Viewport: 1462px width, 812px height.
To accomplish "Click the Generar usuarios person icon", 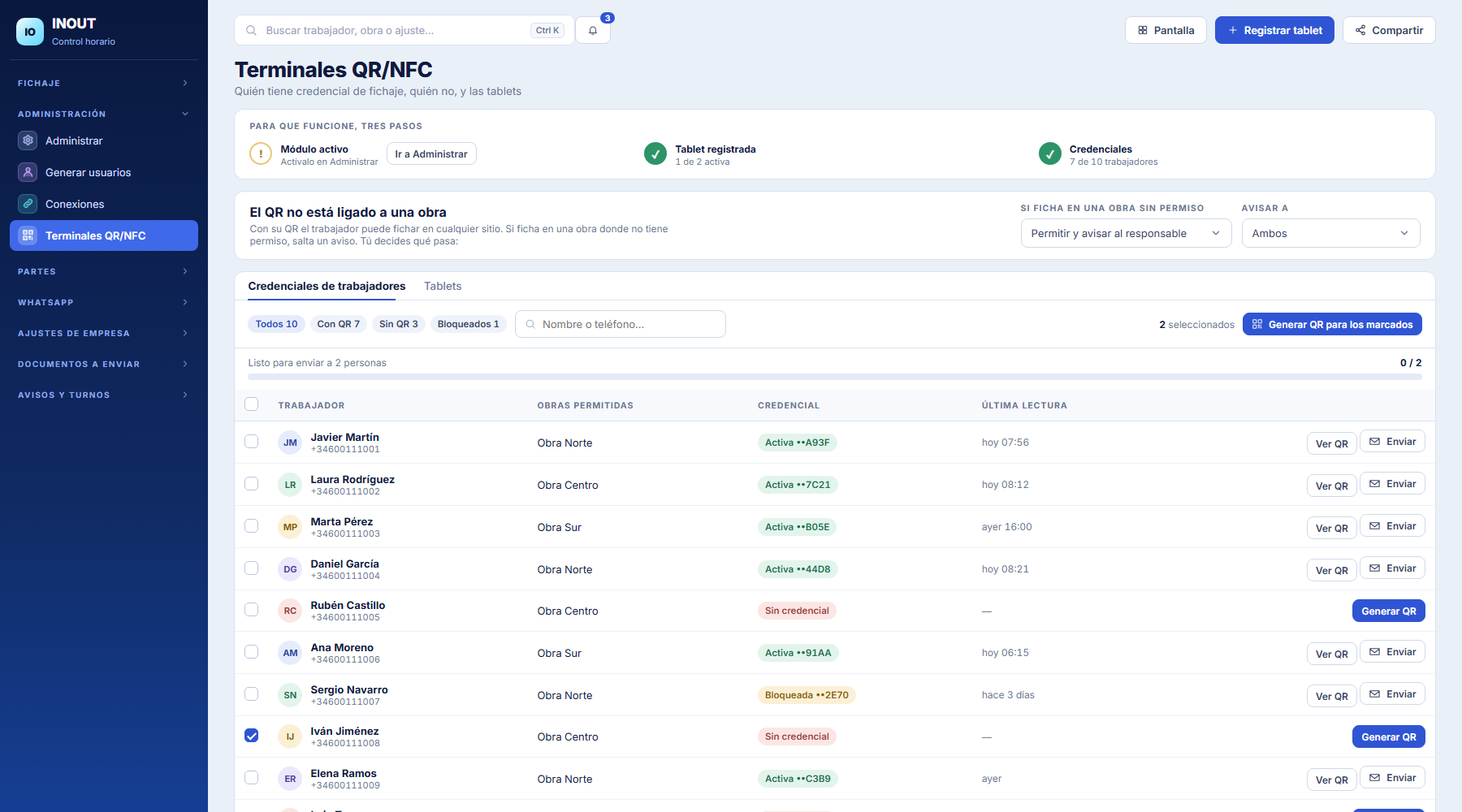I will coord(28,172).
